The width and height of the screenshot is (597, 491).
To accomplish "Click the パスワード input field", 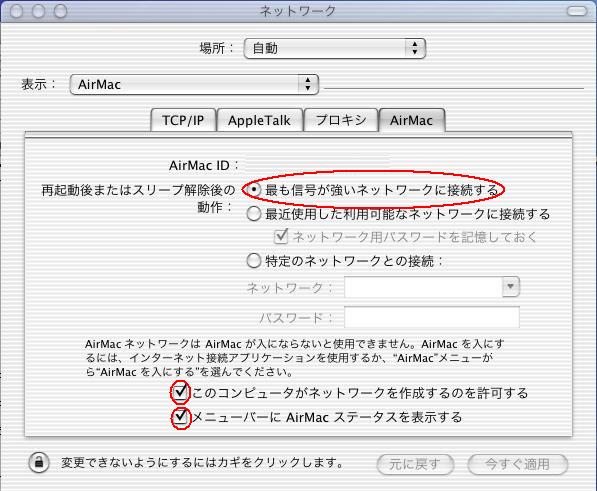I will (x=432, y=317).
